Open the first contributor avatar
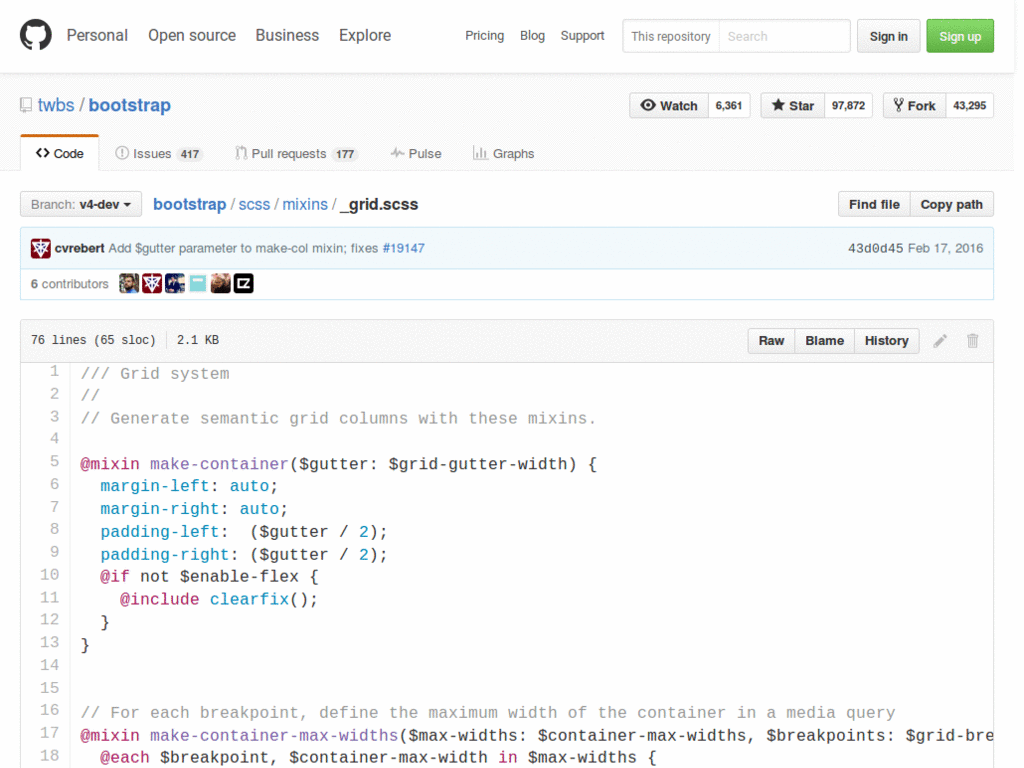1024x768 pixels. pyautogui.click(x=129, y=283)
